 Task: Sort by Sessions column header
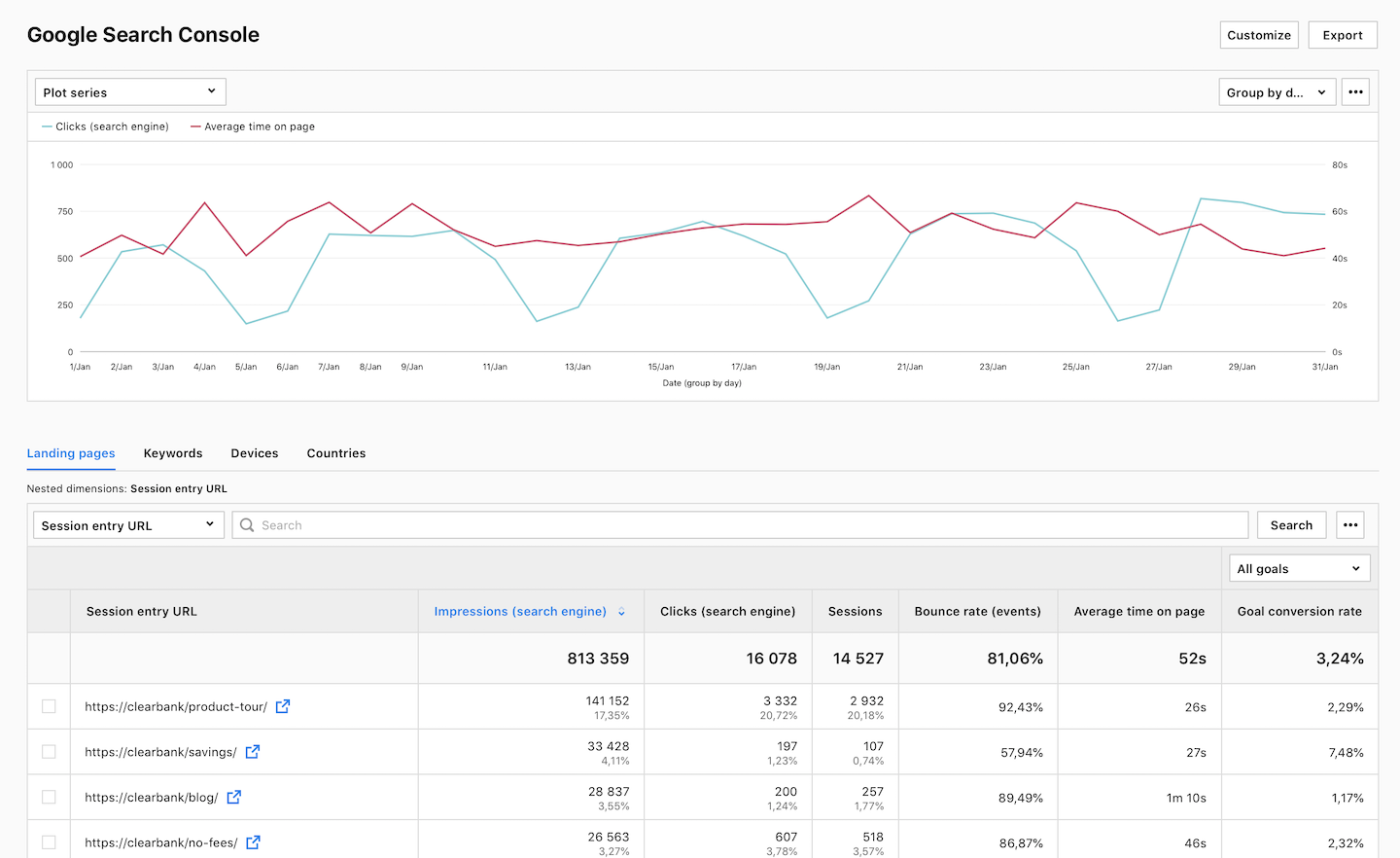[x=856, y=612]
